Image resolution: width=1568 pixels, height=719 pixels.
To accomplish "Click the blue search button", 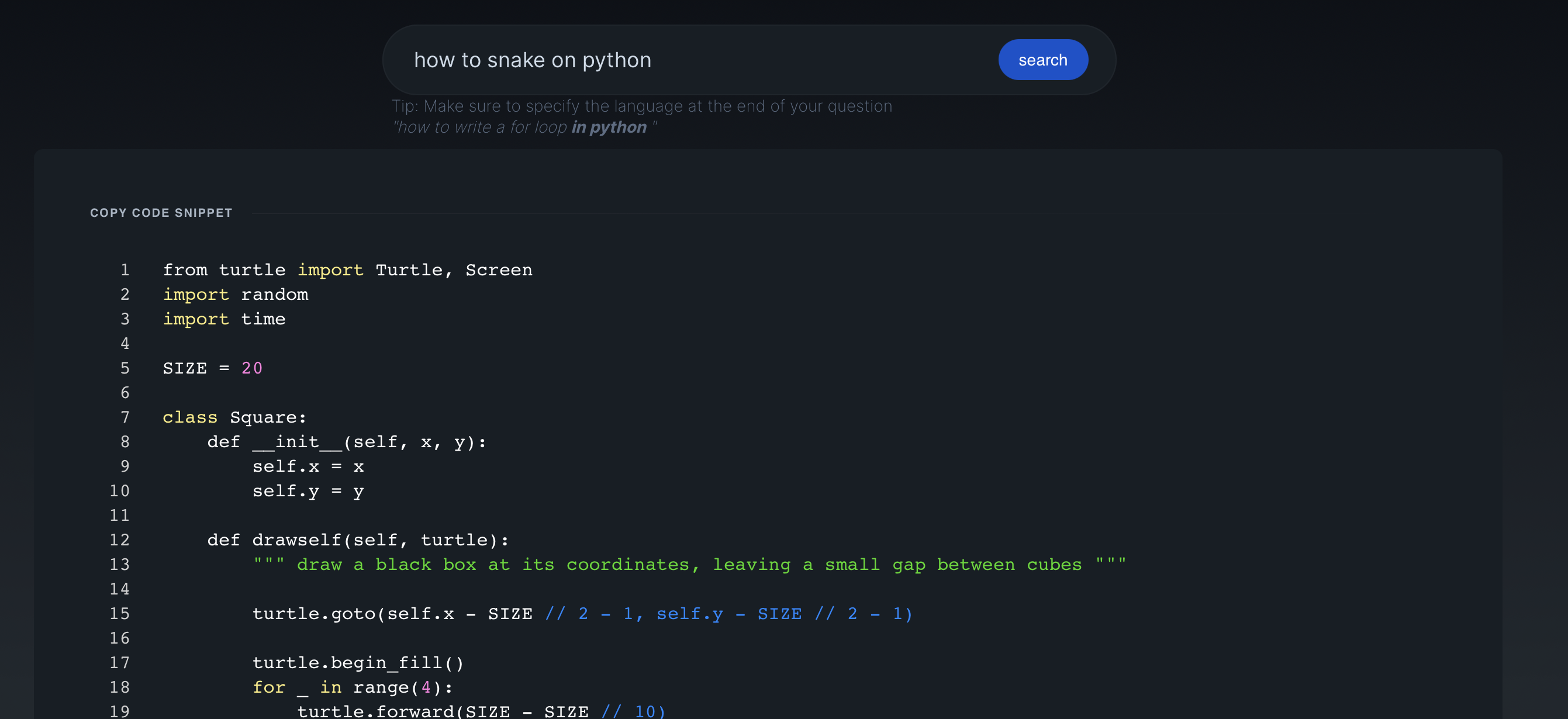I will pyautogui.click(x=1042, y=60).
